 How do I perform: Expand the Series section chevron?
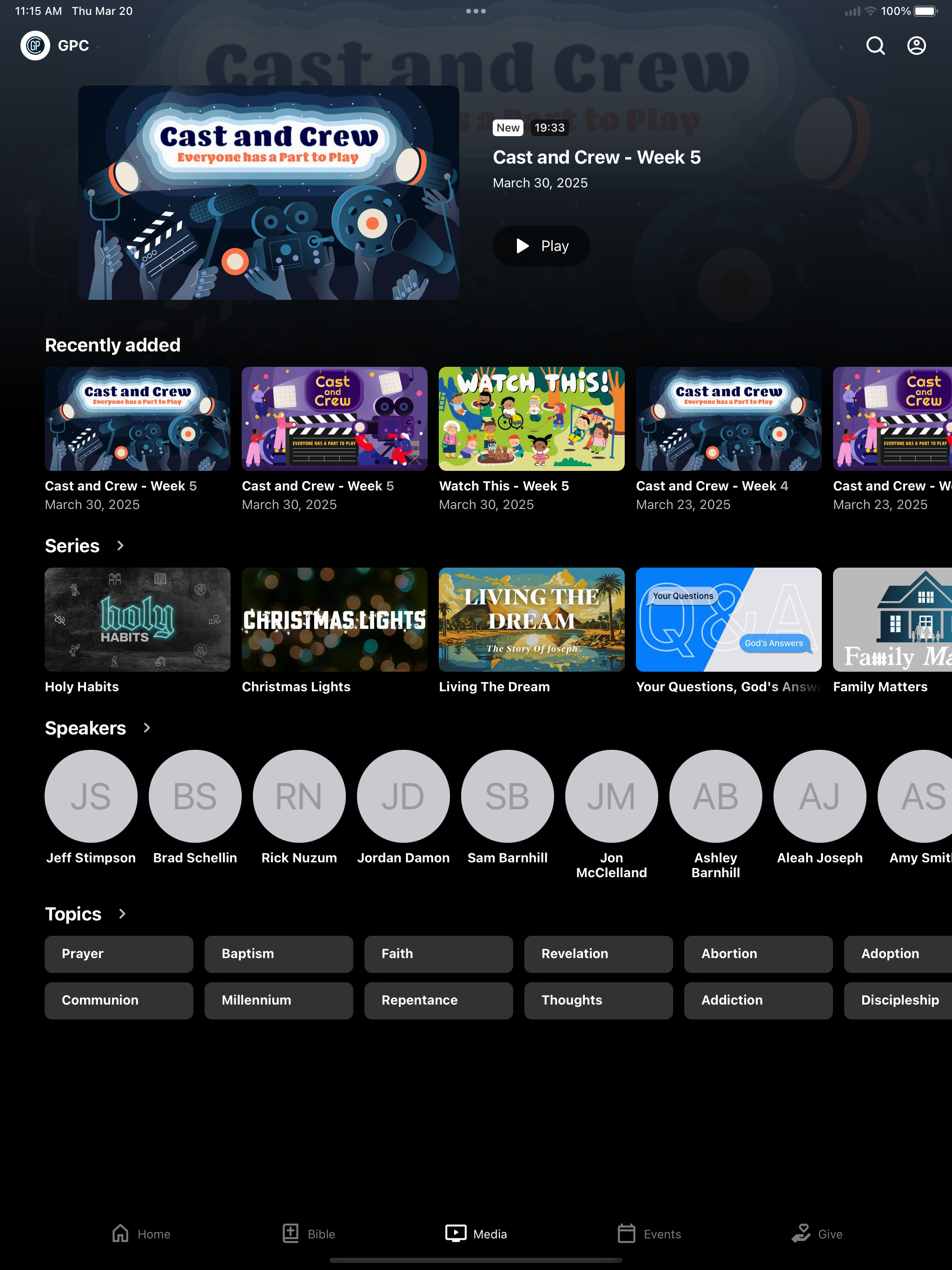[120, 545]
